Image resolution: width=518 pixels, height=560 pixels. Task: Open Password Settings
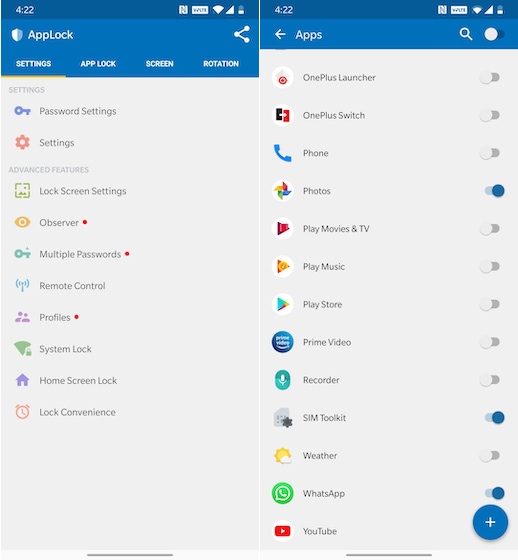coord(130,111)
